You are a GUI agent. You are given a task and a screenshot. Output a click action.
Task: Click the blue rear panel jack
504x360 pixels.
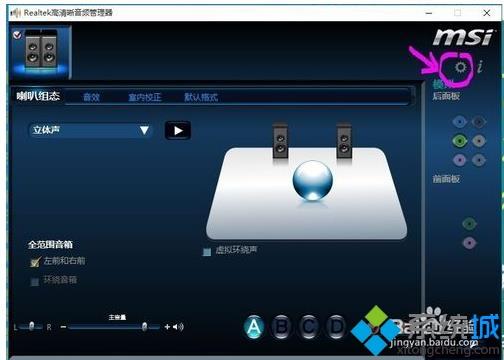coord(460,122)
